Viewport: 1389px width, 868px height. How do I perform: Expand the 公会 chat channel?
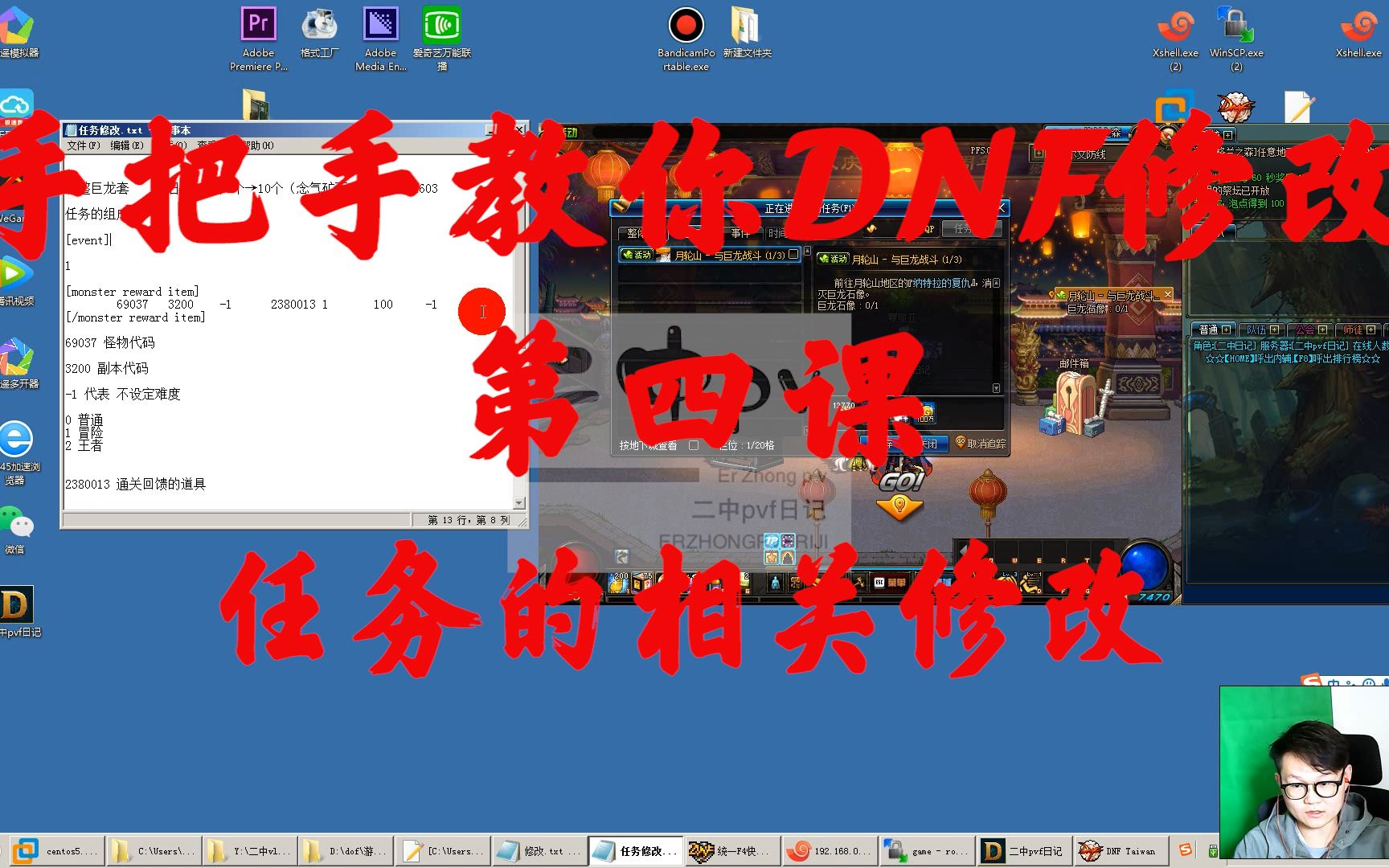pos(1322,330)
